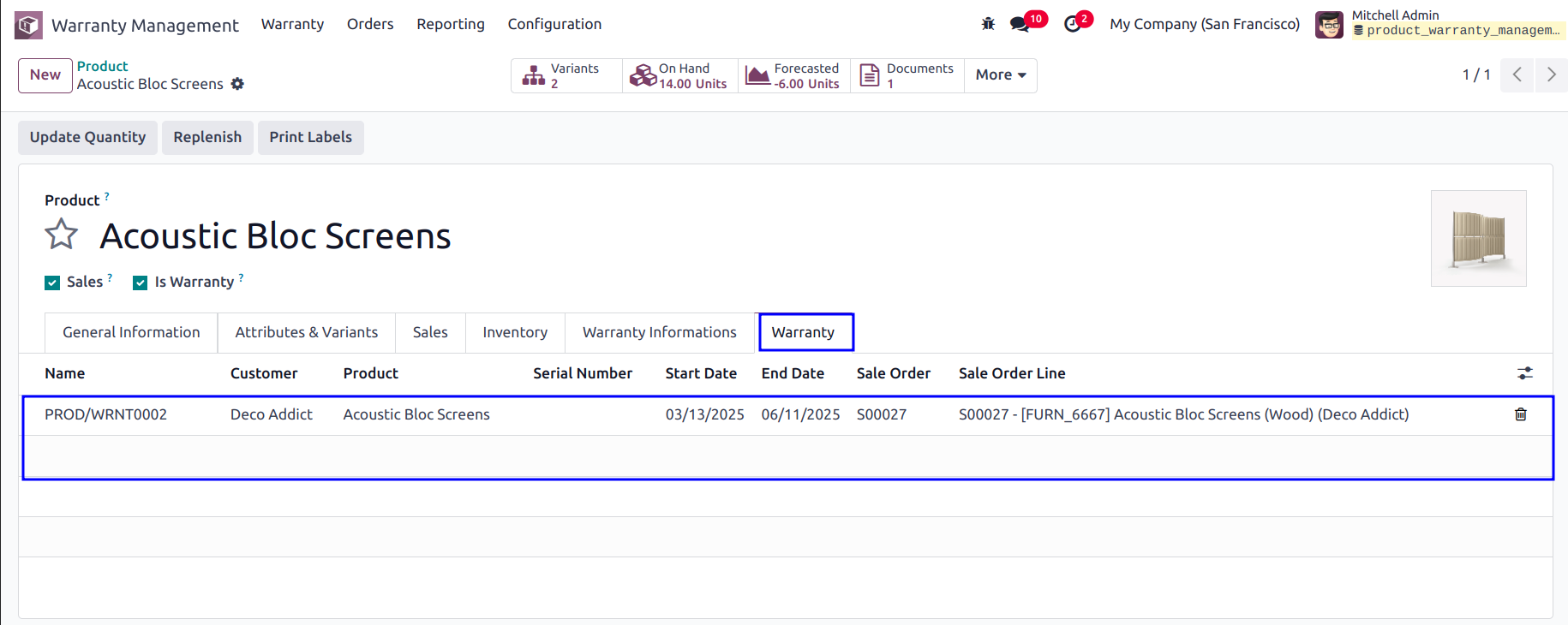
Task: Sort by End Date column header
Action: point(793,373)
